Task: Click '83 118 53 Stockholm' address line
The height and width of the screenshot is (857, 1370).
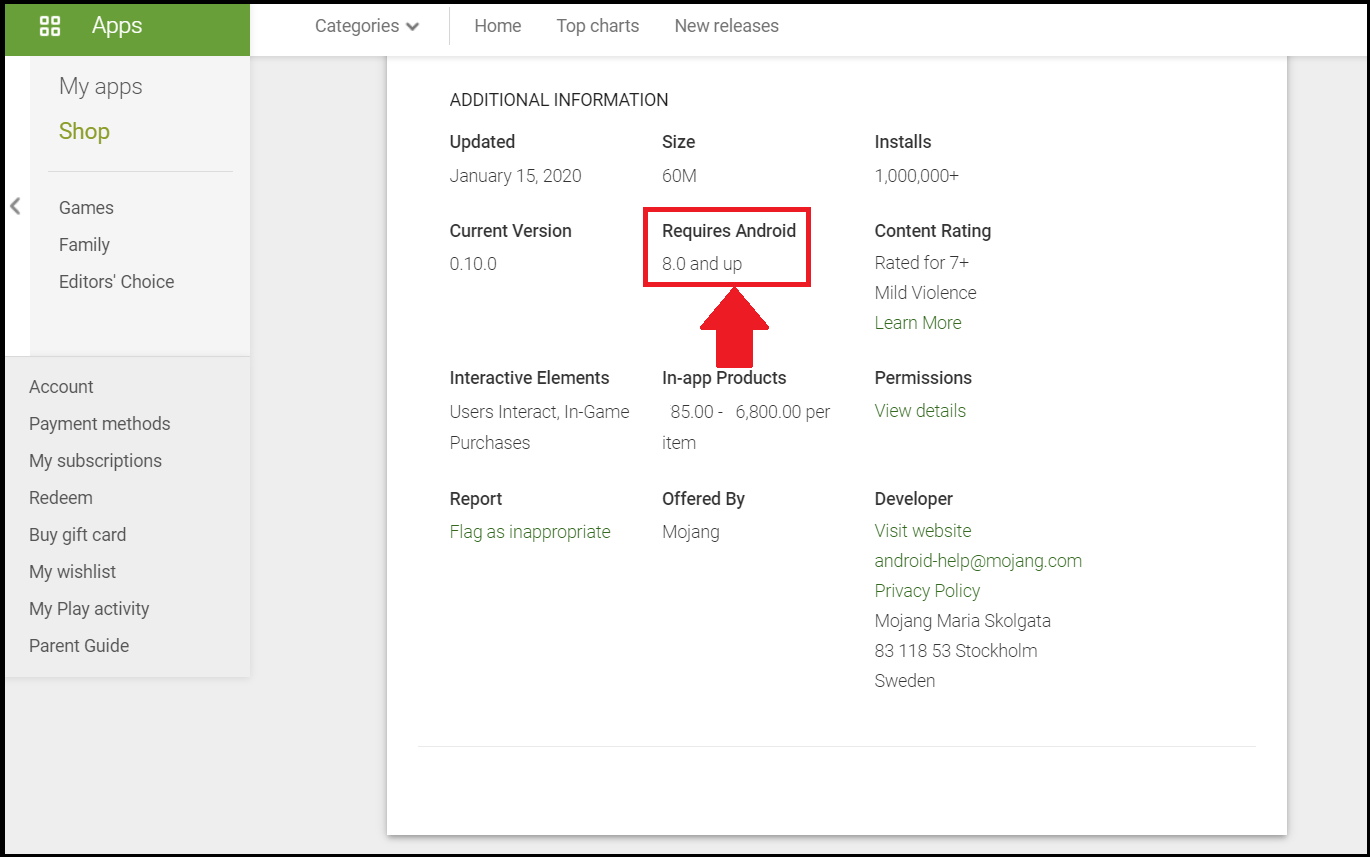Action: (956, 651)
